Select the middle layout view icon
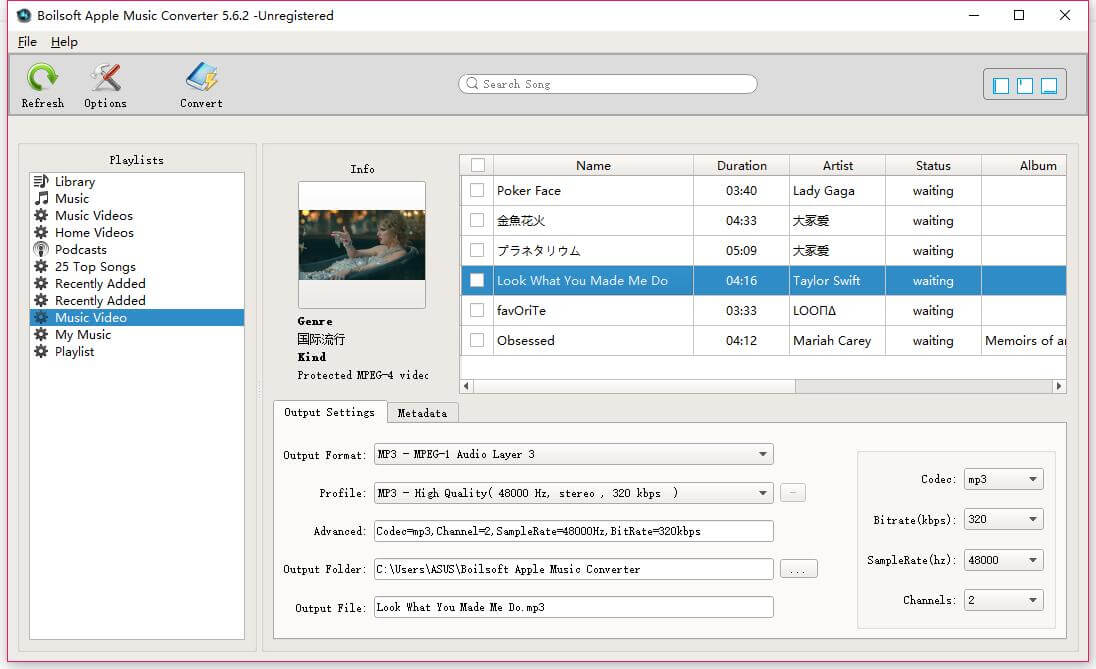Viewport: 1096px width, 669px height. 1025,85
